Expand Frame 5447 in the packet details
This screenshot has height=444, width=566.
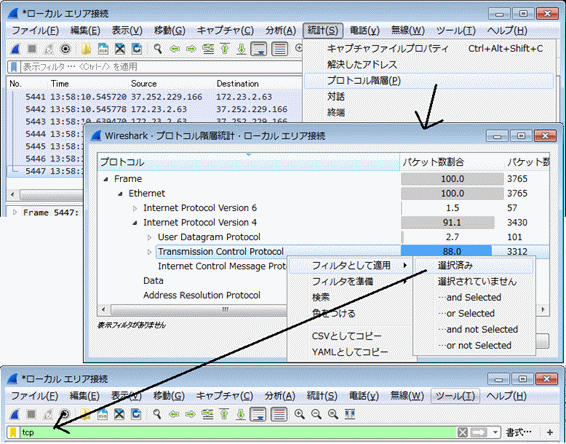point(15,212)
